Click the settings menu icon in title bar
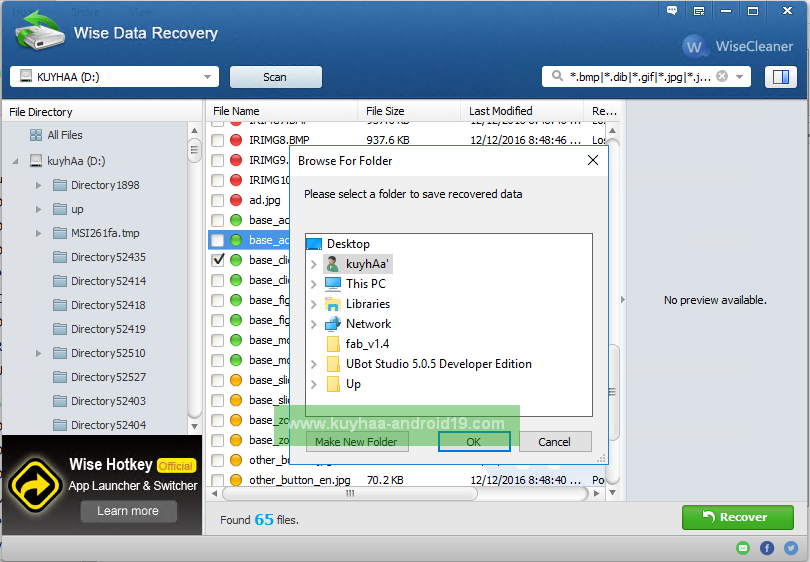The height and width of the screenshot is (562, 810). tap(697, 10)
